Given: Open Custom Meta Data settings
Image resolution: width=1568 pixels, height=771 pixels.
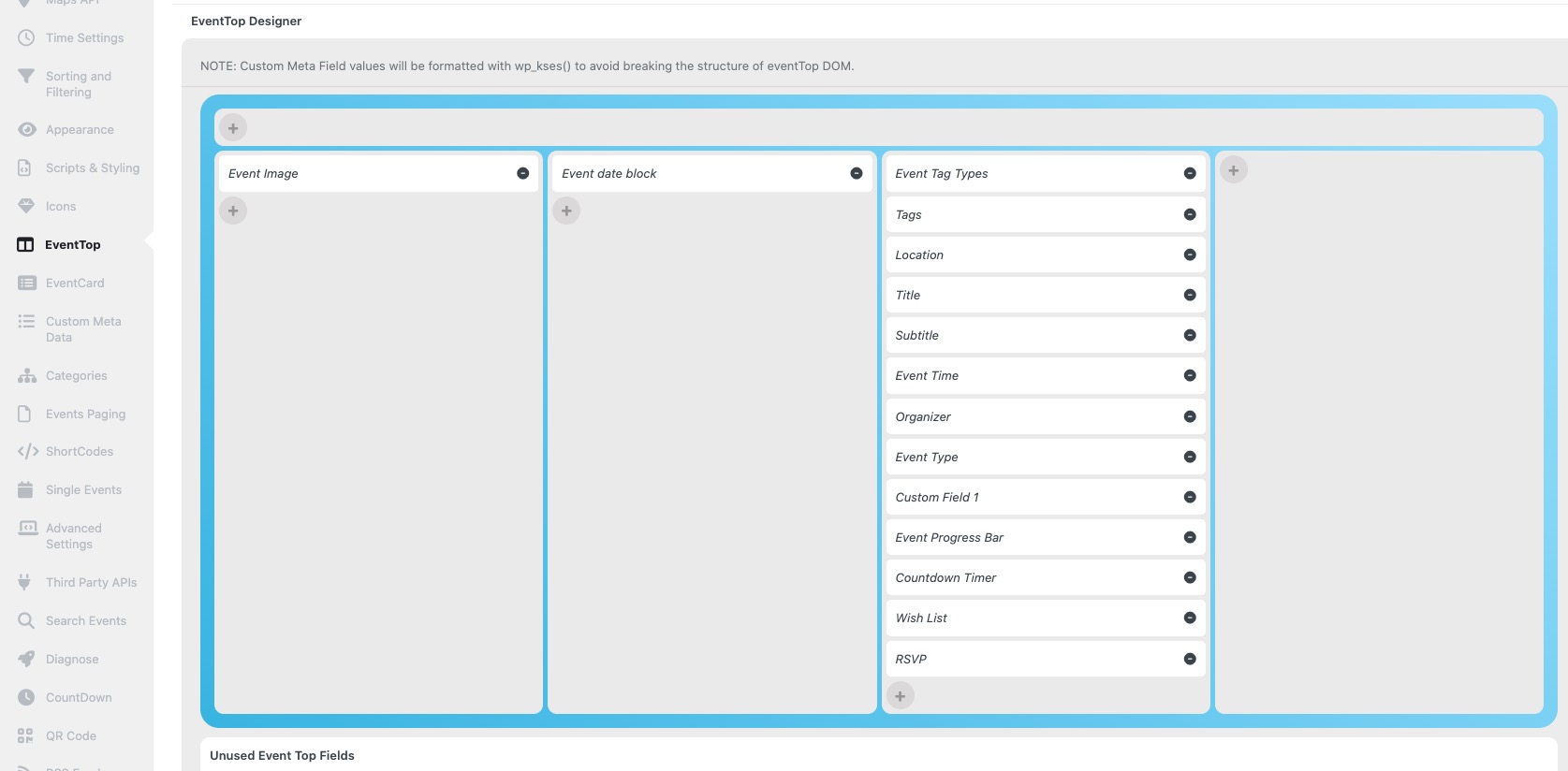Looking at the screenshot, I should tap(83, 329).
